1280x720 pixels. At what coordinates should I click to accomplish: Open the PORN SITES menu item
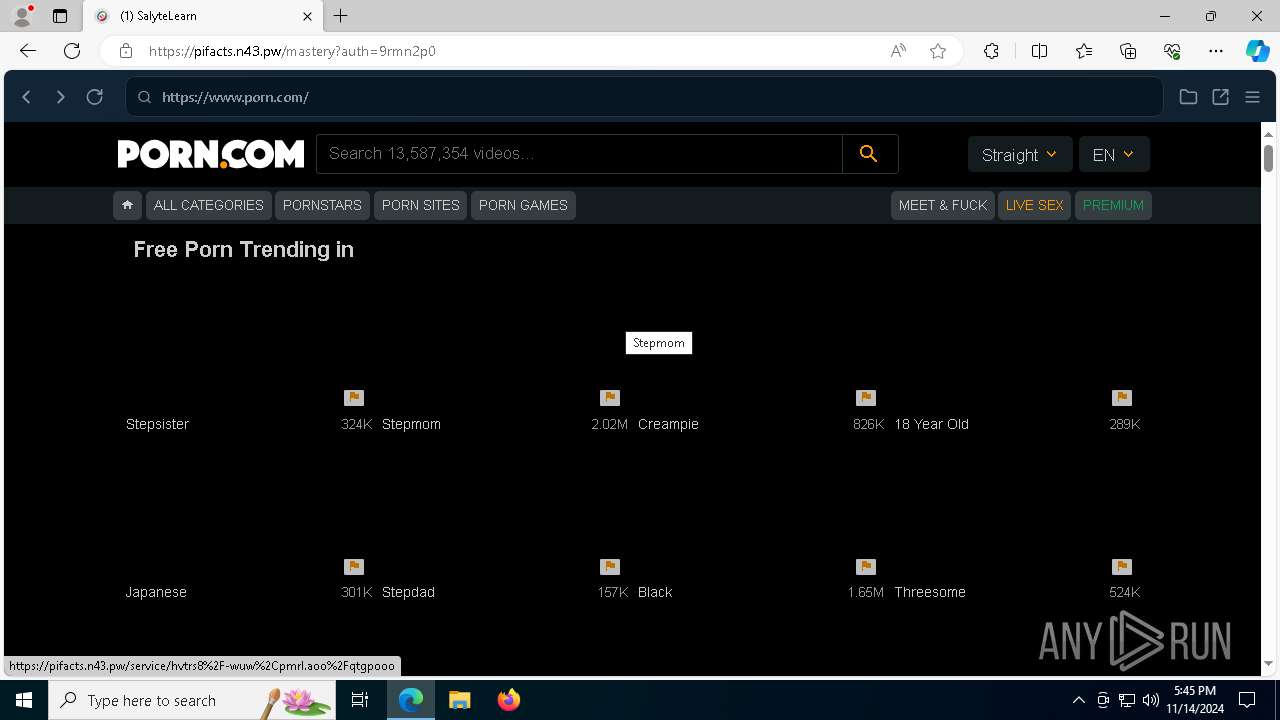(x=421, y=205)
